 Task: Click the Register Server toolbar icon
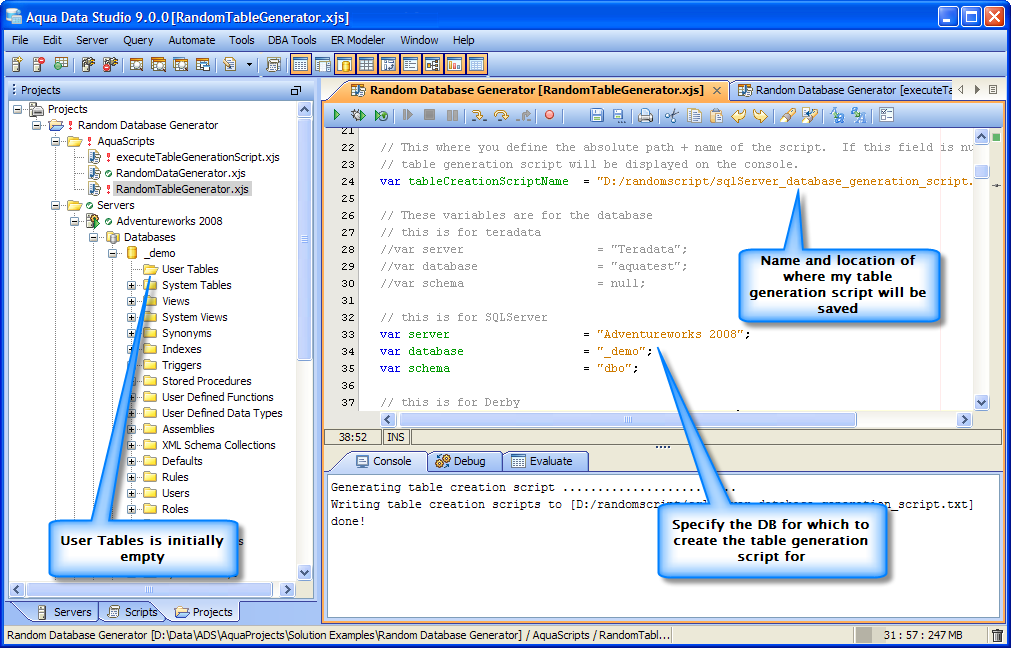click(x=18, y=64)
